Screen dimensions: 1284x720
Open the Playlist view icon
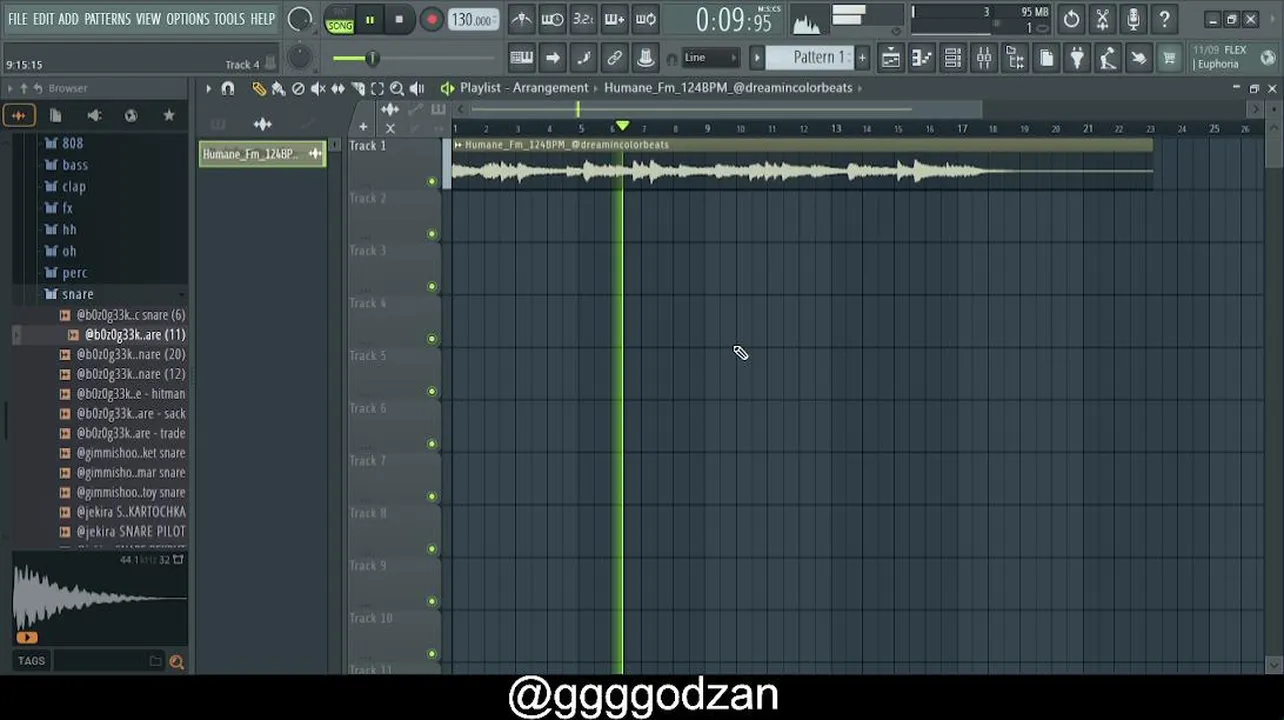pyautogui.click(x=890, y=58)
